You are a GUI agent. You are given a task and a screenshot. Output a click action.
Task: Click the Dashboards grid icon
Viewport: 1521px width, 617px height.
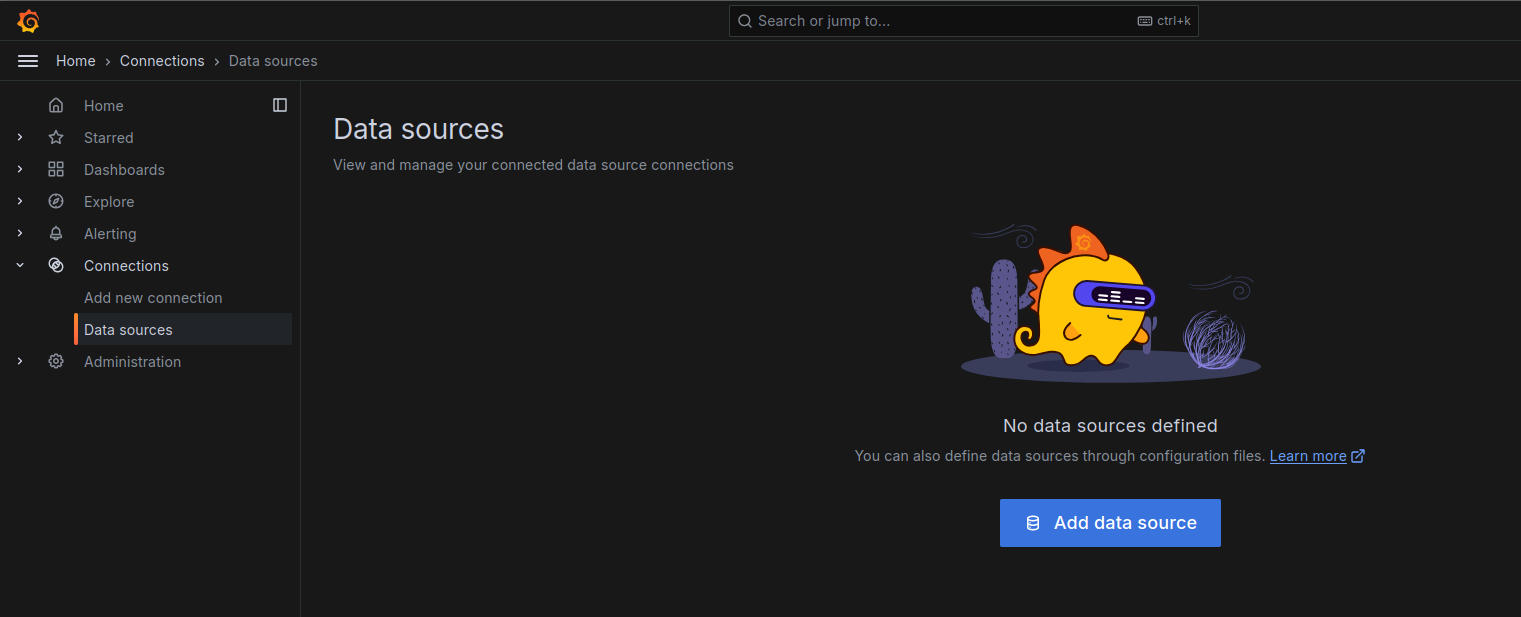pos(56,170)
